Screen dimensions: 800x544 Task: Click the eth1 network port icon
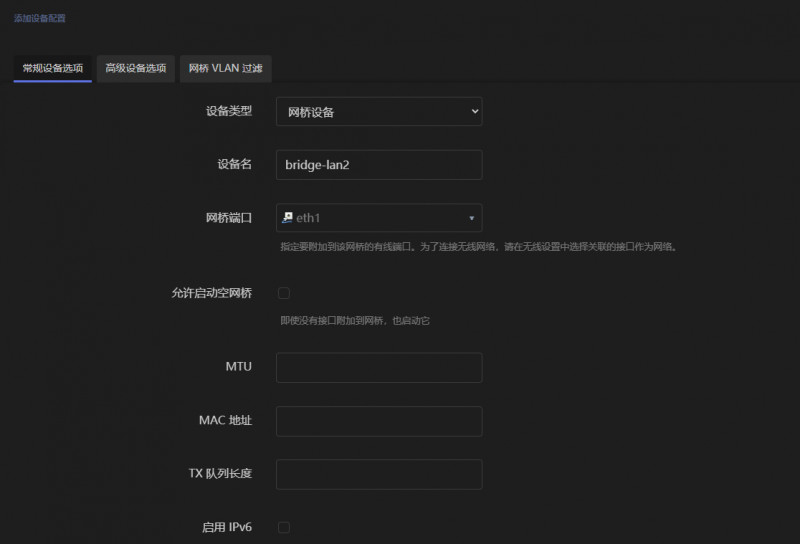(288, 217)
